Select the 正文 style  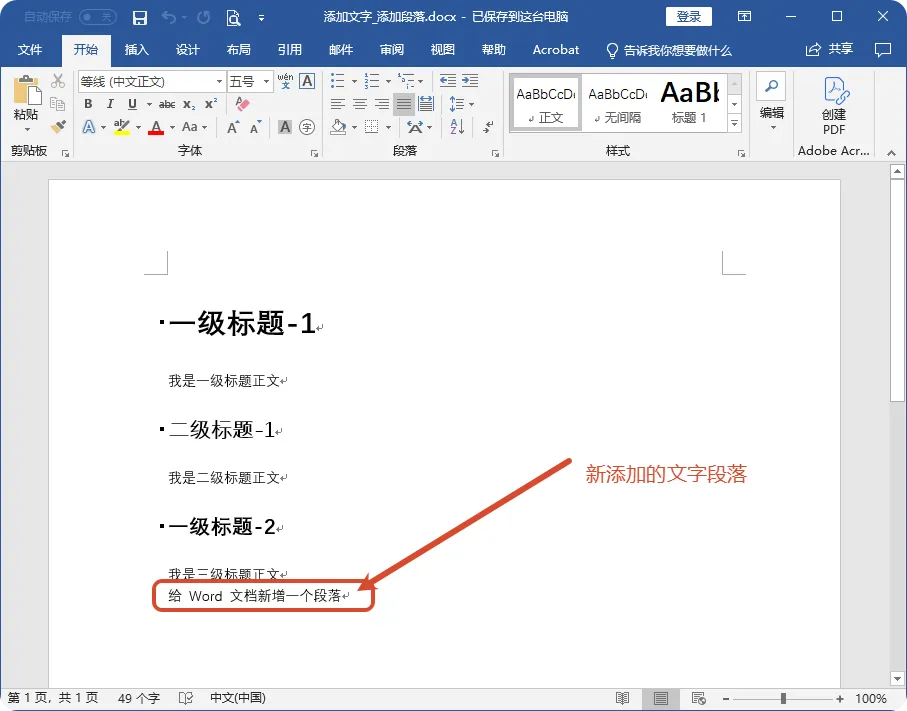[546, 103]
